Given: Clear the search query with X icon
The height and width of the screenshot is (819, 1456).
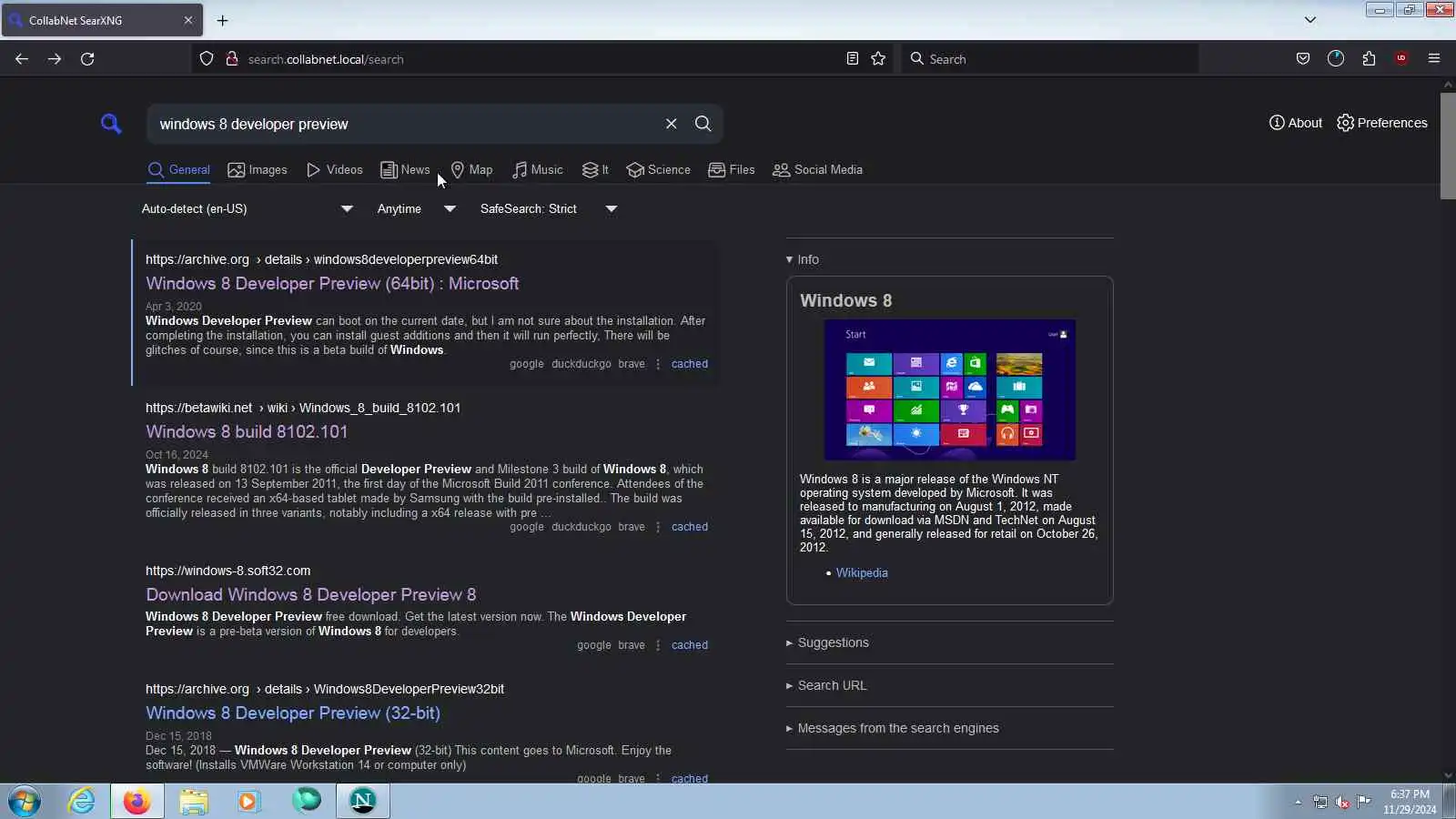Looking at the screenshot, I should tap(672, 124).
